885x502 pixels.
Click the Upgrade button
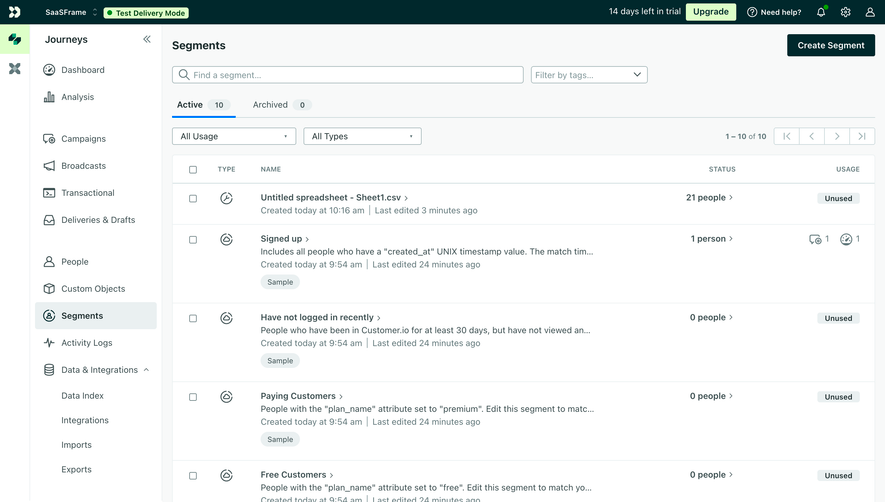711,12
